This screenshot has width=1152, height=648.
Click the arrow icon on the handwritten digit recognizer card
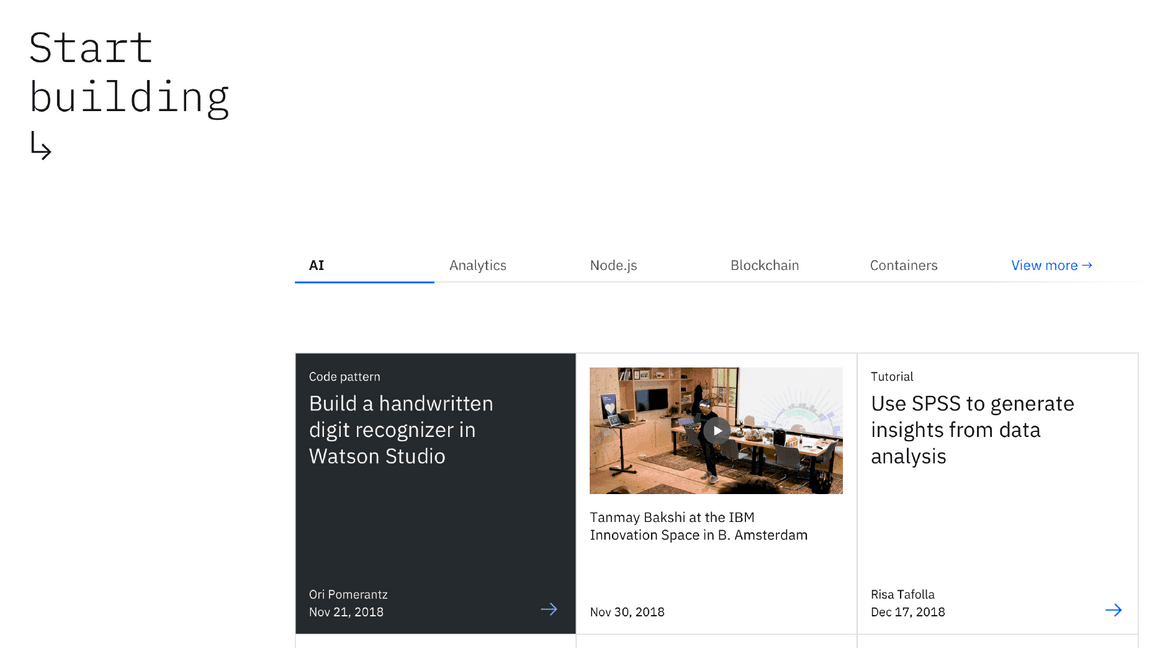[x=549, y=609]
